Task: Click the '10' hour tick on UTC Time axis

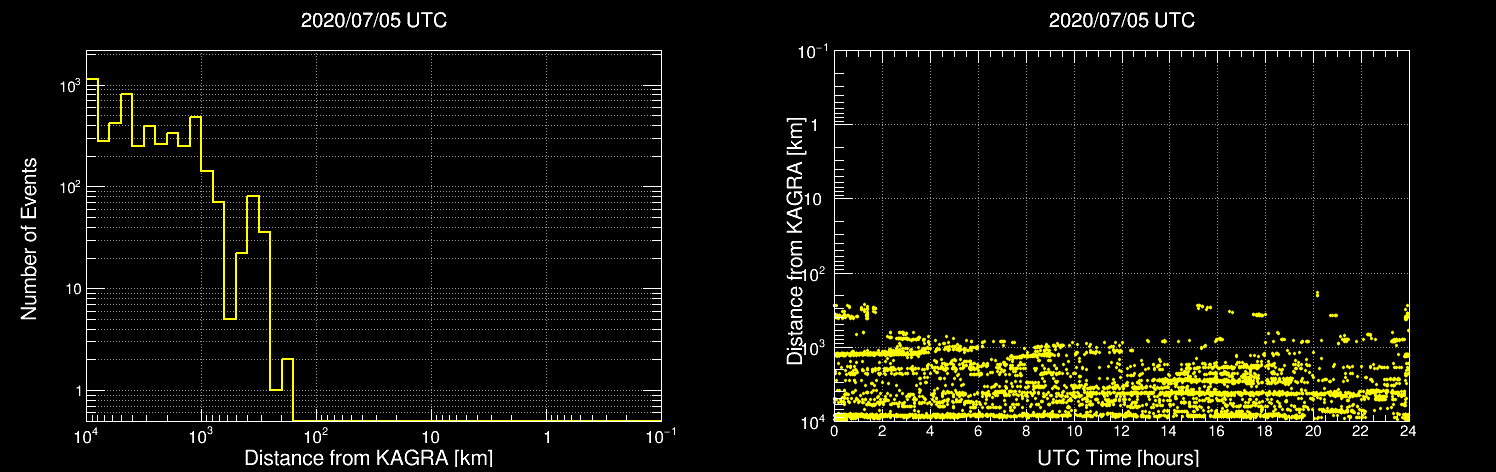Action: point(1074,431)
